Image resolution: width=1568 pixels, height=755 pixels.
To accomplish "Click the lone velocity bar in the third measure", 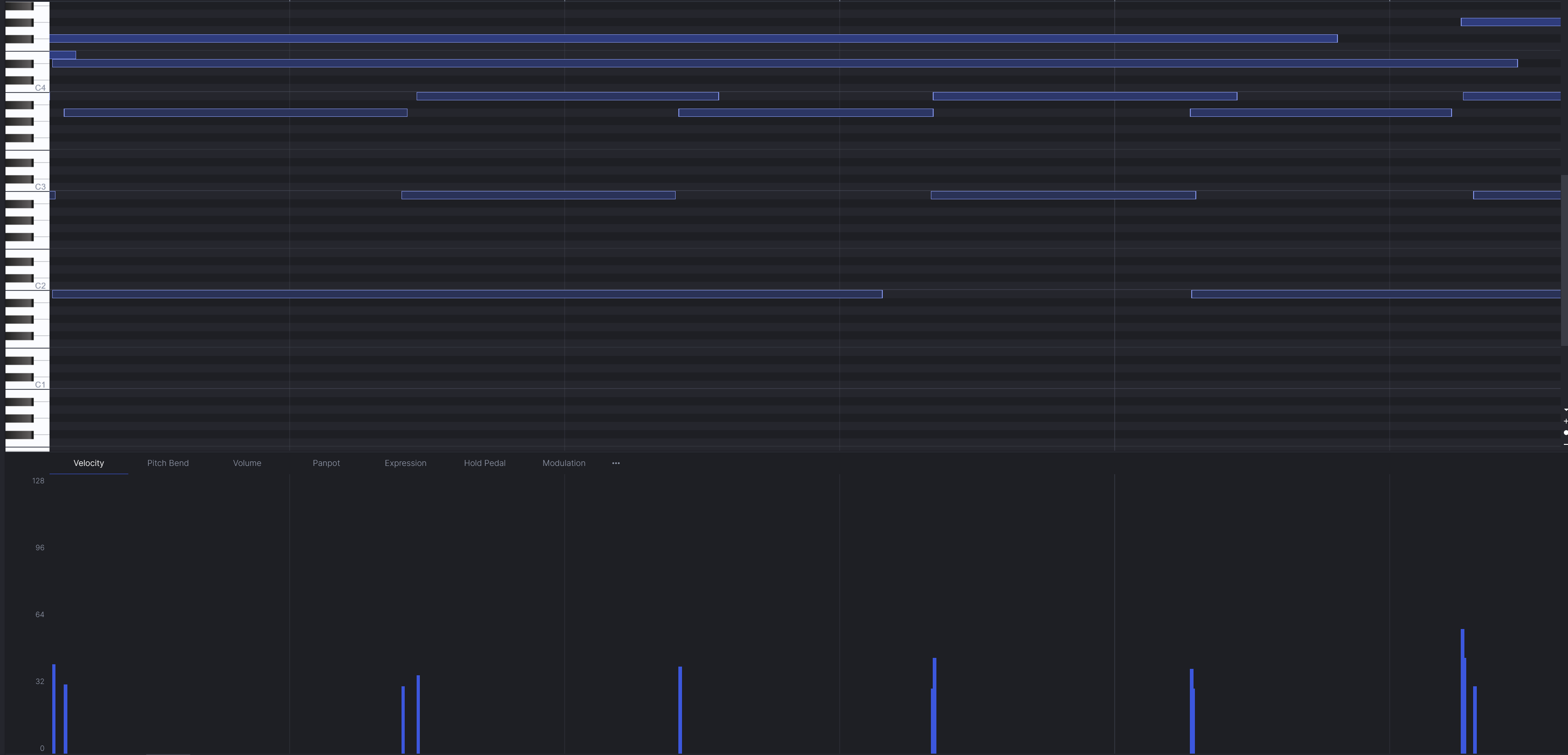I will [680, 710].
